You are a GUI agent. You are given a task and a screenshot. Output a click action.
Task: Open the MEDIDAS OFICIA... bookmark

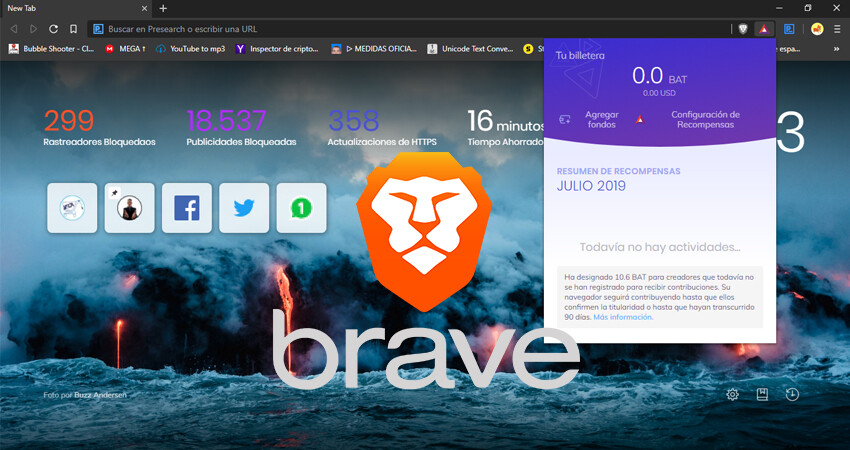click(374, 49)
